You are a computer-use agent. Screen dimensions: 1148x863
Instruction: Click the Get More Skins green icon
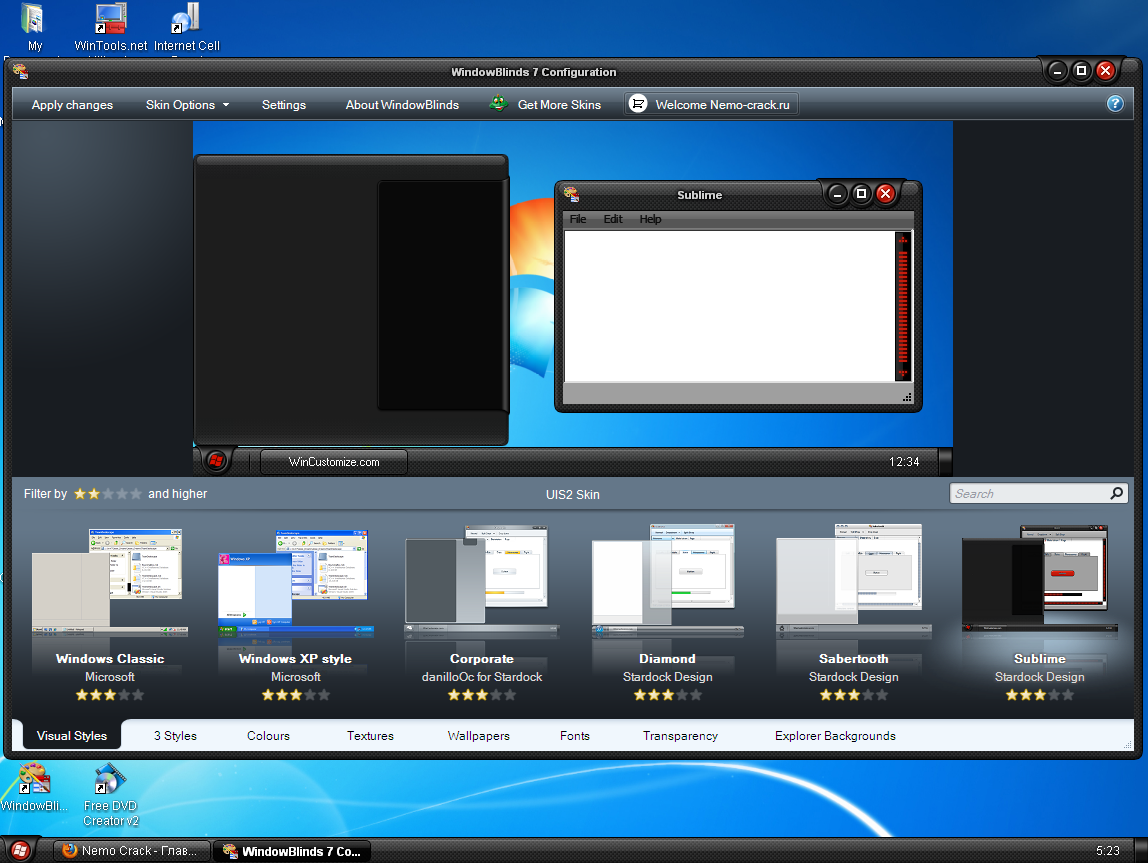tap(499, 103)
